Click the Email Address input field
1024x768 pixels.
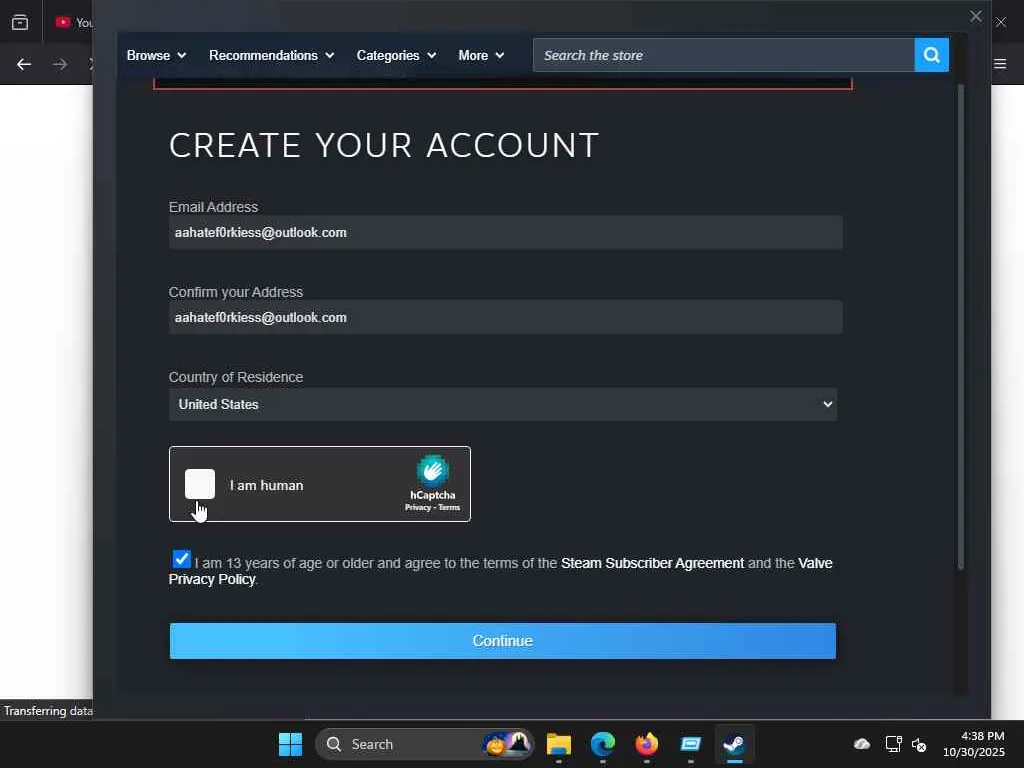(x=505, y=232)
